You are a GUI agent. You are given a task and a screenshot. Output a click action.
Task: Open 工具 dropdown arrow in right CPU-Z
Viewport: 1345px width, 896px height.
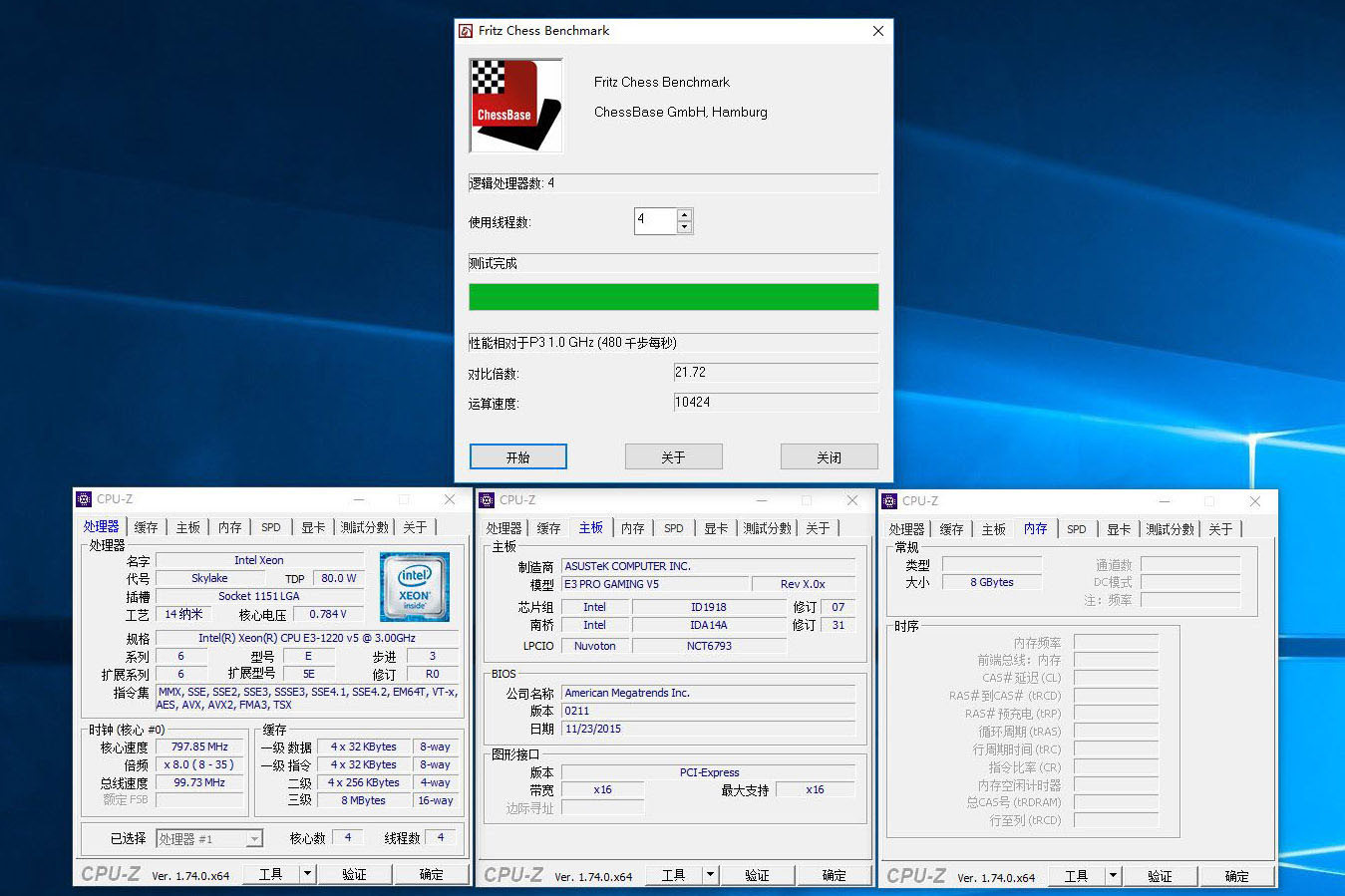(x=1114, y=876)
